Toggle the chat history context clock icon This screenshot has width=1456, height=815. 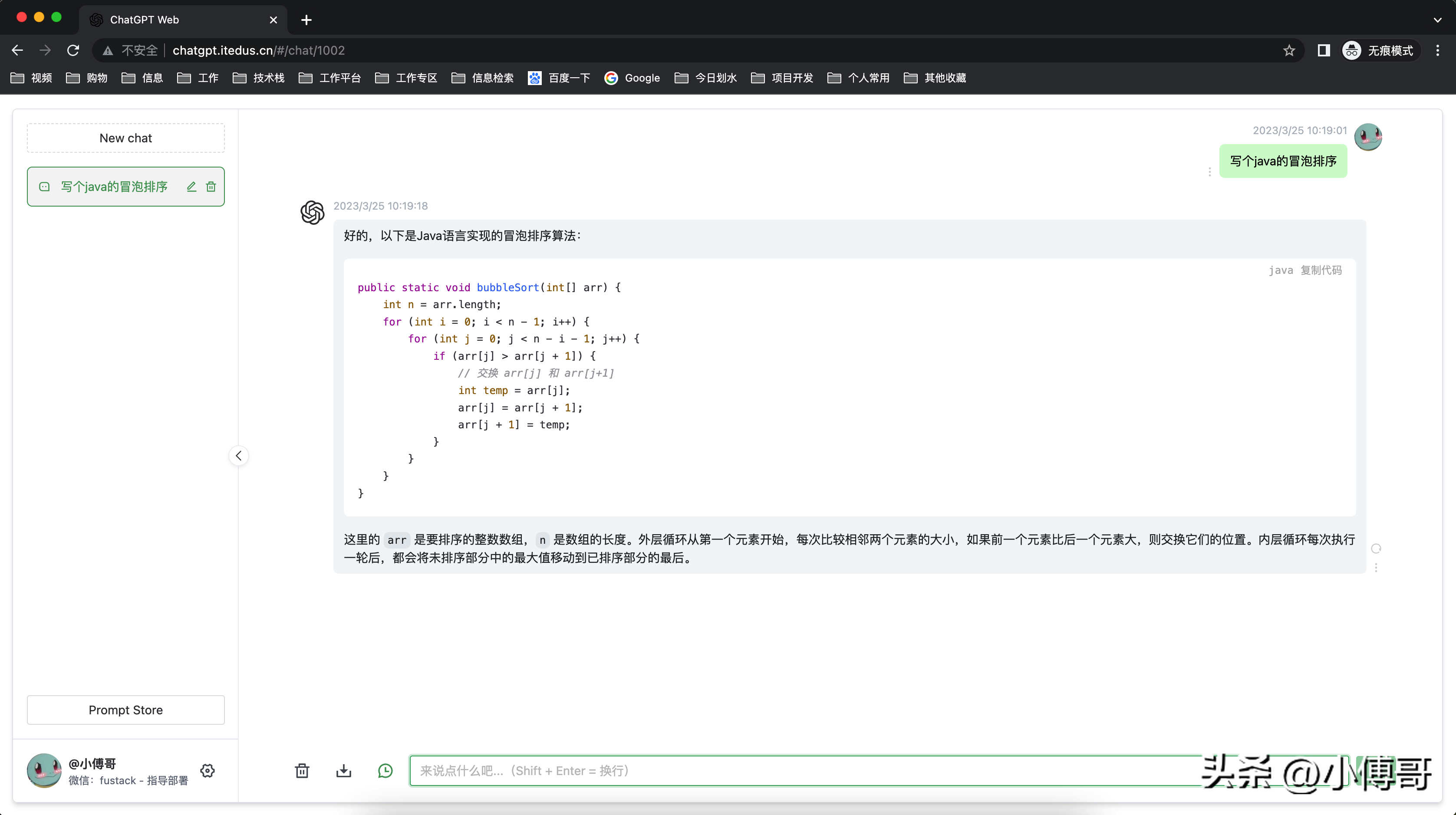point(385,771)
